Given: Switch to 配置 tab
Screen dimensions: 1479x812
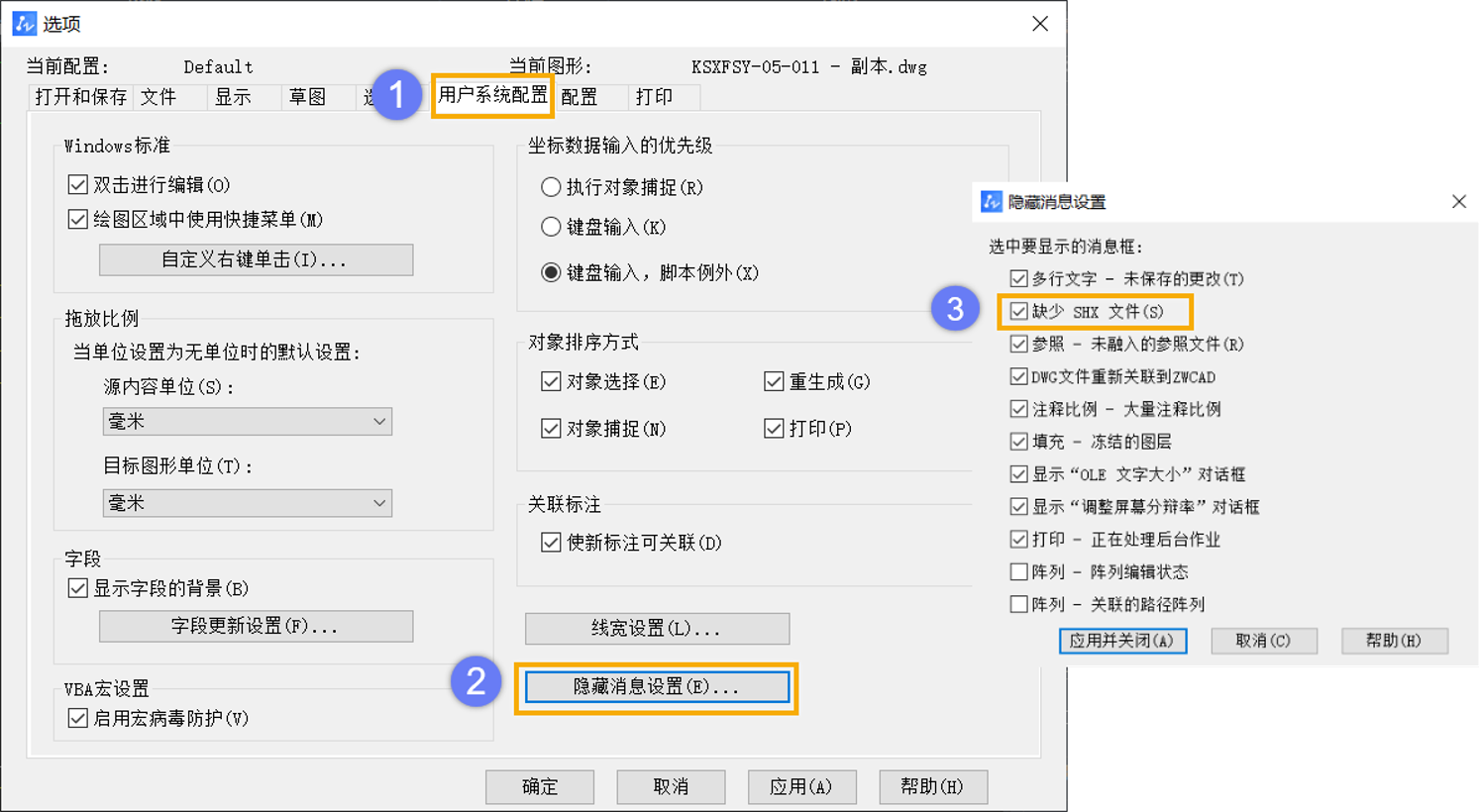Looking at the screenshot, I should pos(590,96).
